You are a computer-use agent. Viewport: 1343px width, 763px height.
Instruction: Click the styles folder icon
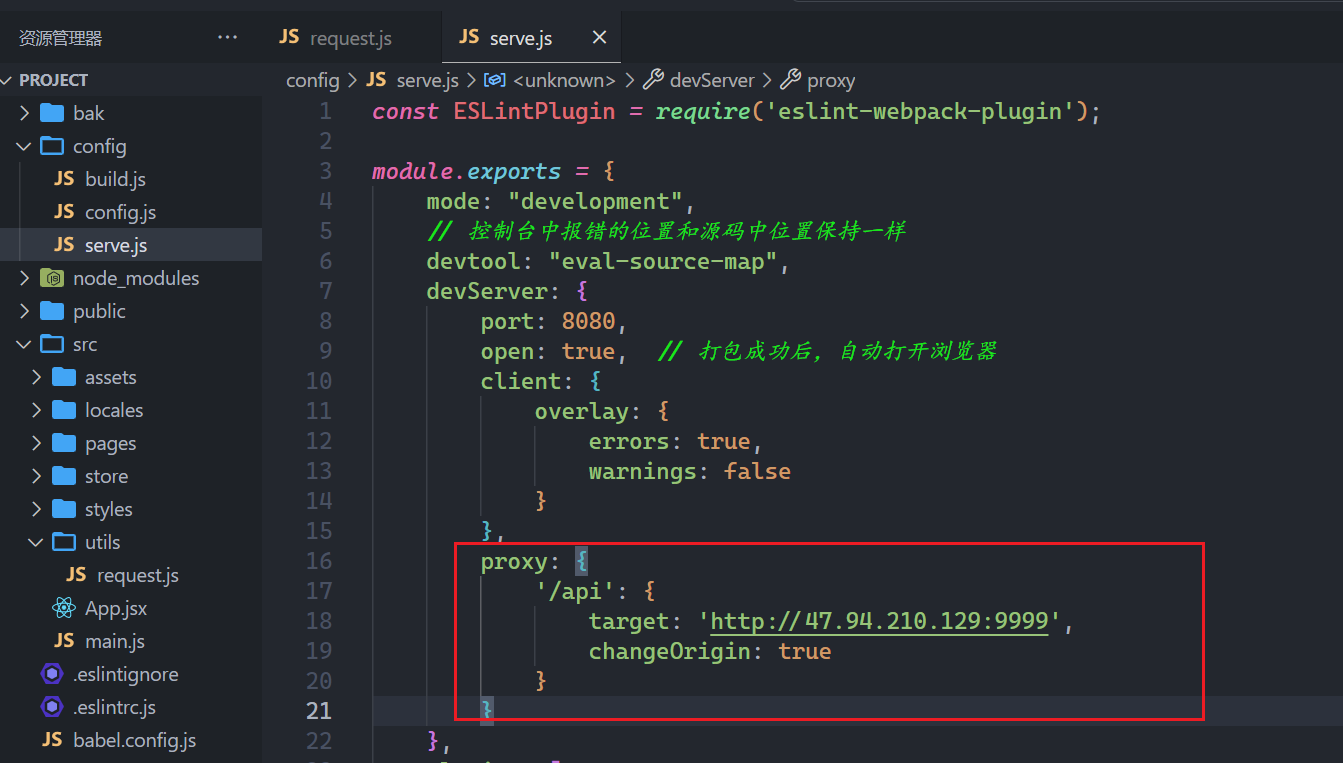click(64, 509)
